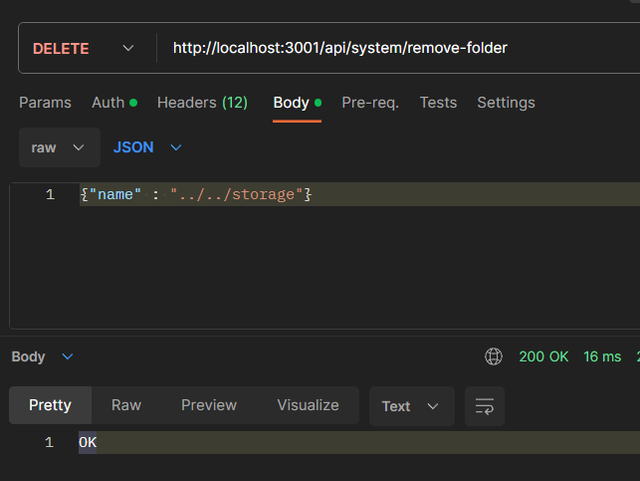Click line number 1 in response viewer
The width and height of the screenshot is (640, 481).
49,442
